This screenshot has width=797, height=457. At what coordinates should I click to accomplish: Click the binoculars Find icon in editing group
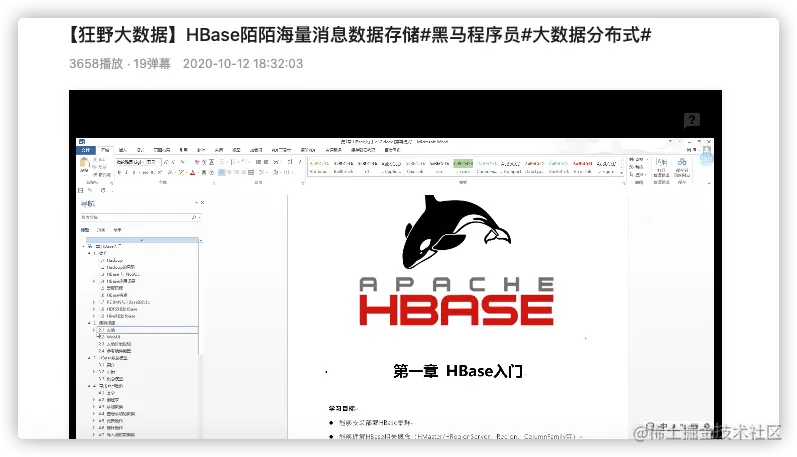point(632,160)
